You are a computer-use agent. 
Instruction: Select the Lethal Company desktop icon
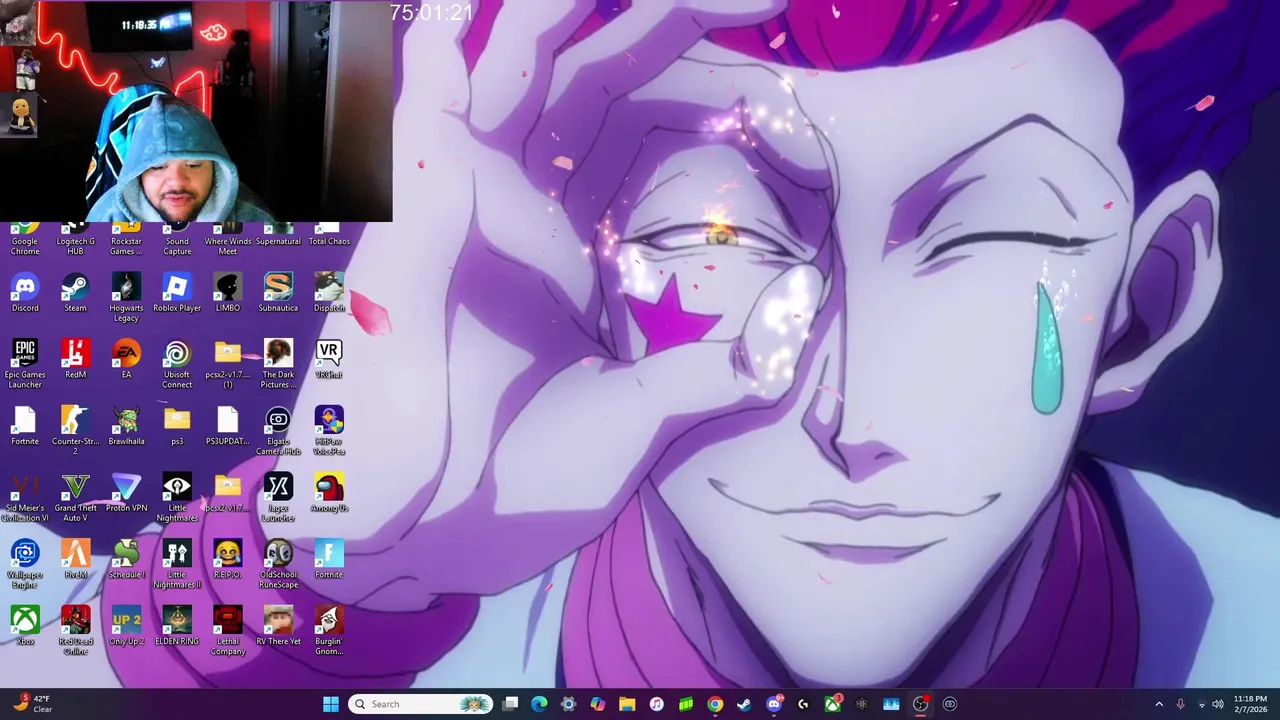(228, 631)
